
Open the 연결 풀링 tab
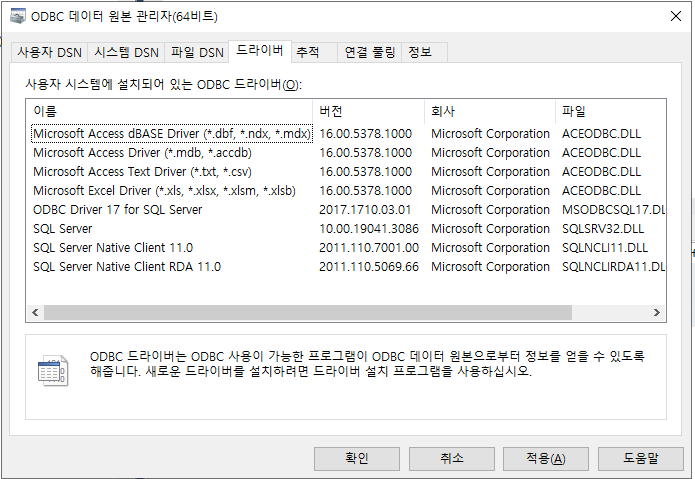point(369,53)
